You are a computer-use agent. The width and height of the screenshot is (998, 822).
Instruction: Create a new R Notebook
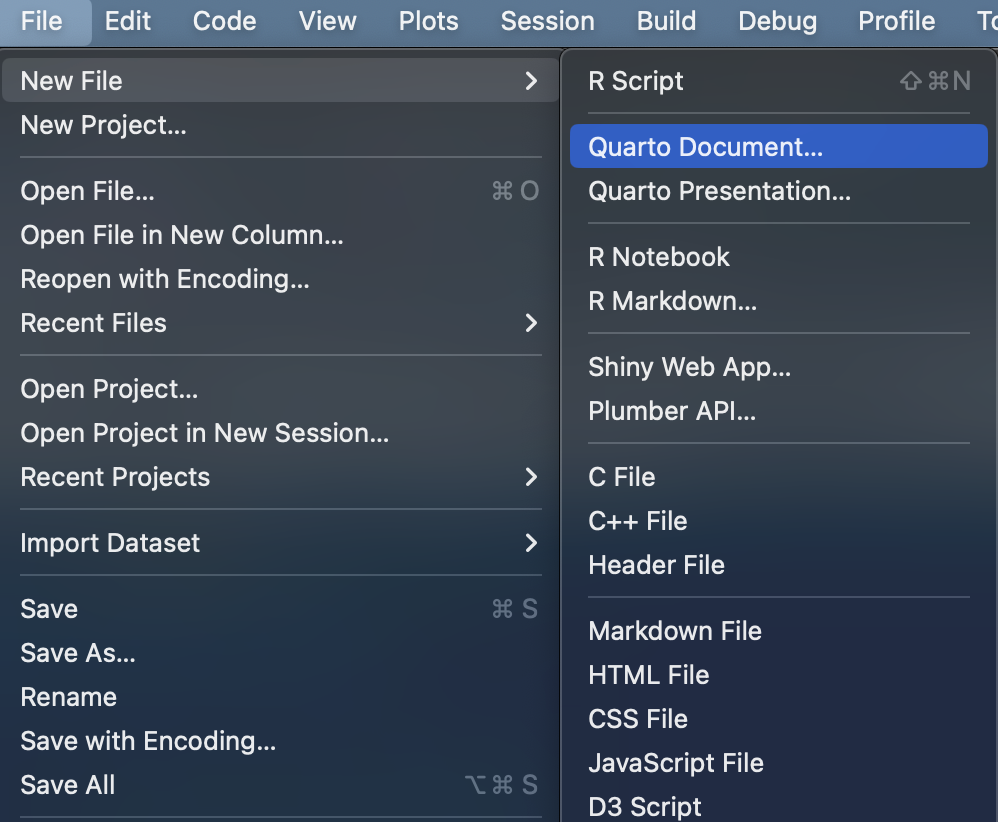659,257
